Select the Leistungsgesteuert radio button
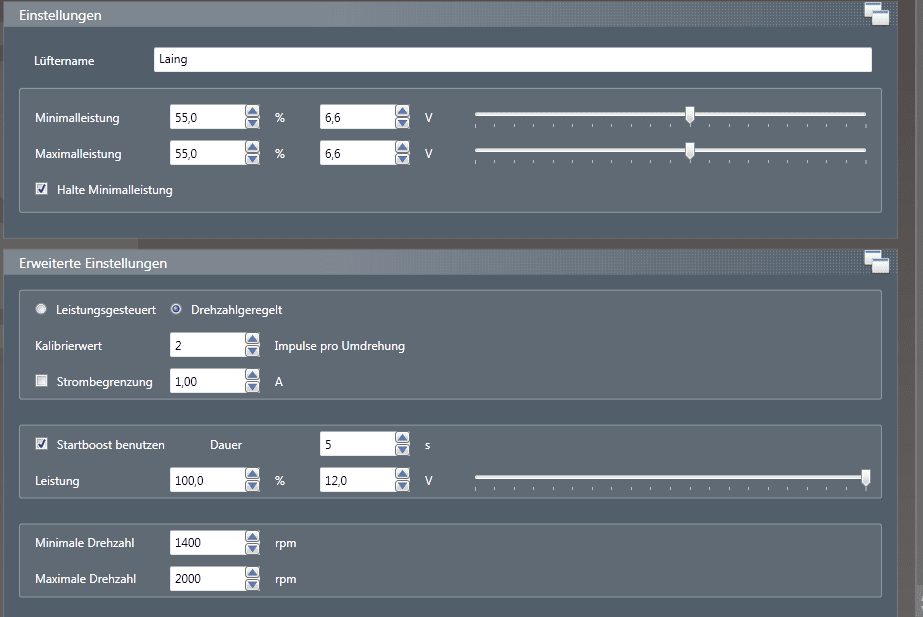923x617 pixels. pyautogui.click(x=41, y=309)
